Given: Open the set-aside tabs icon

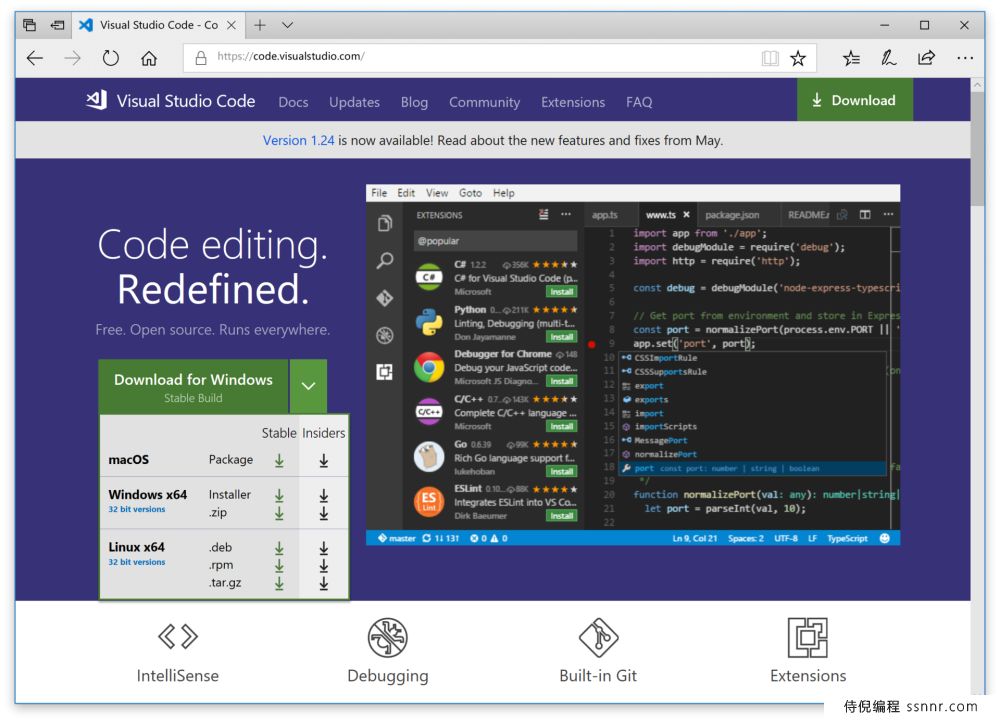Looking at the screenshot, I should tap(29, 25).
